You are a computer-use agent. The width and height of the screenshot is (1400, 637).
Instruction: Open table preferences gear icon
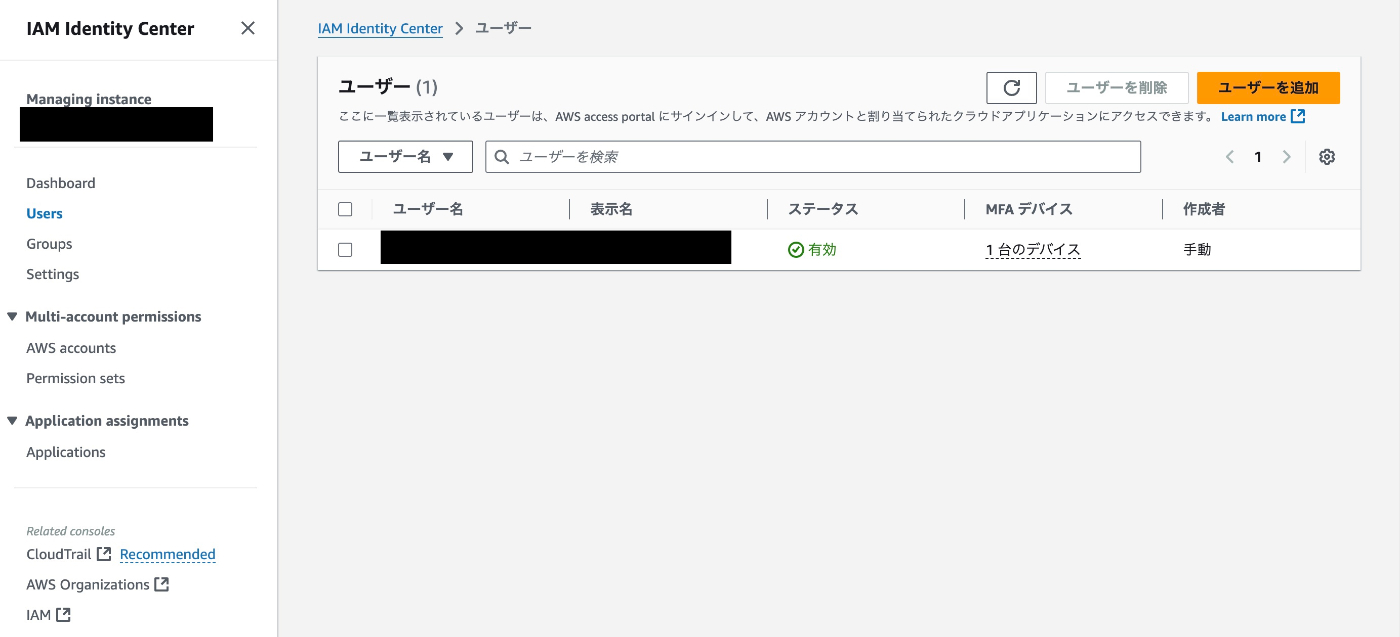tap(1327, 157)
